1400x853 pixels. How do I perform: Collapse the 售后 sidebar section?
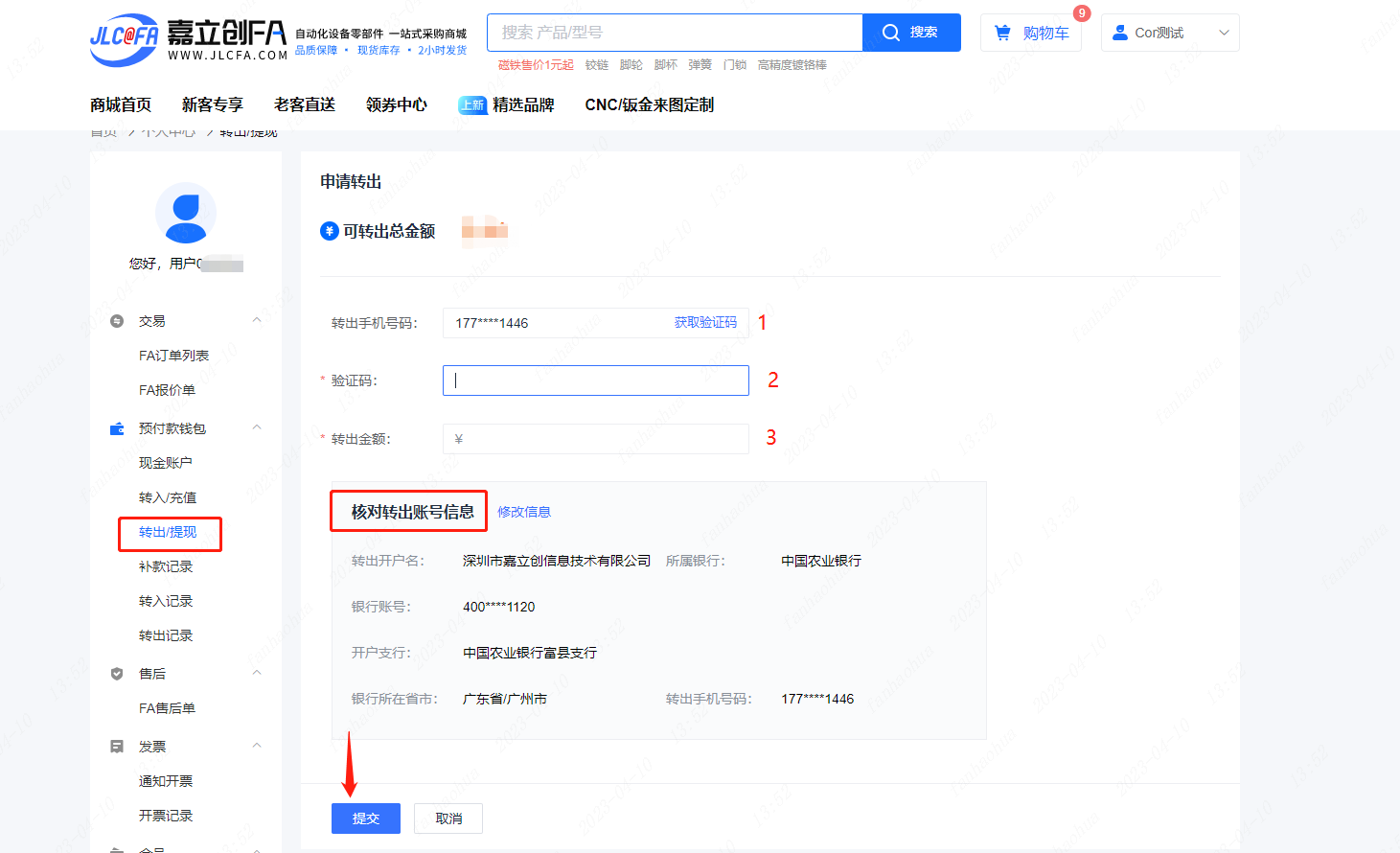pyautogui.click(x=257, y=673)
